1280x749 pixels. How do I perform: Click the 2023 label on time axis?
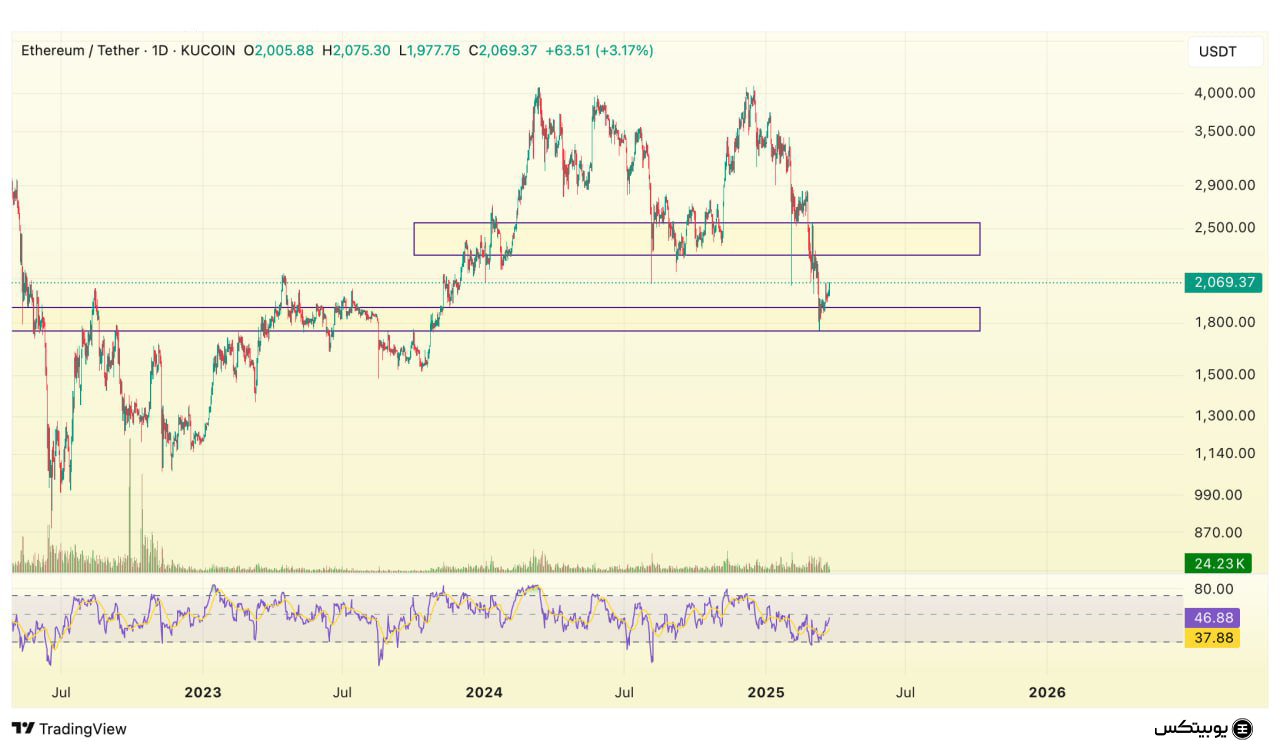[x=203, y=692]
